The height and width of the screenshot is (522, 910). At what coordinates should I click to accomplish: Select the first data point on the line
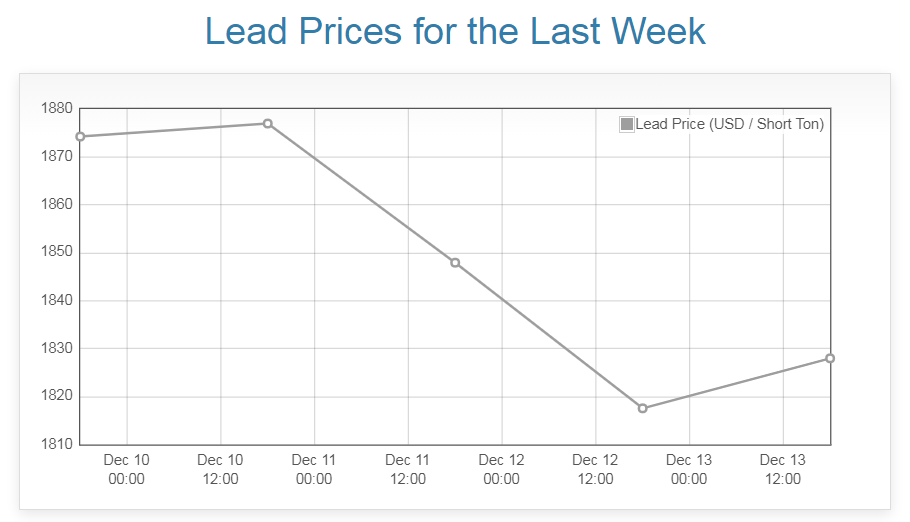[80, 136]
